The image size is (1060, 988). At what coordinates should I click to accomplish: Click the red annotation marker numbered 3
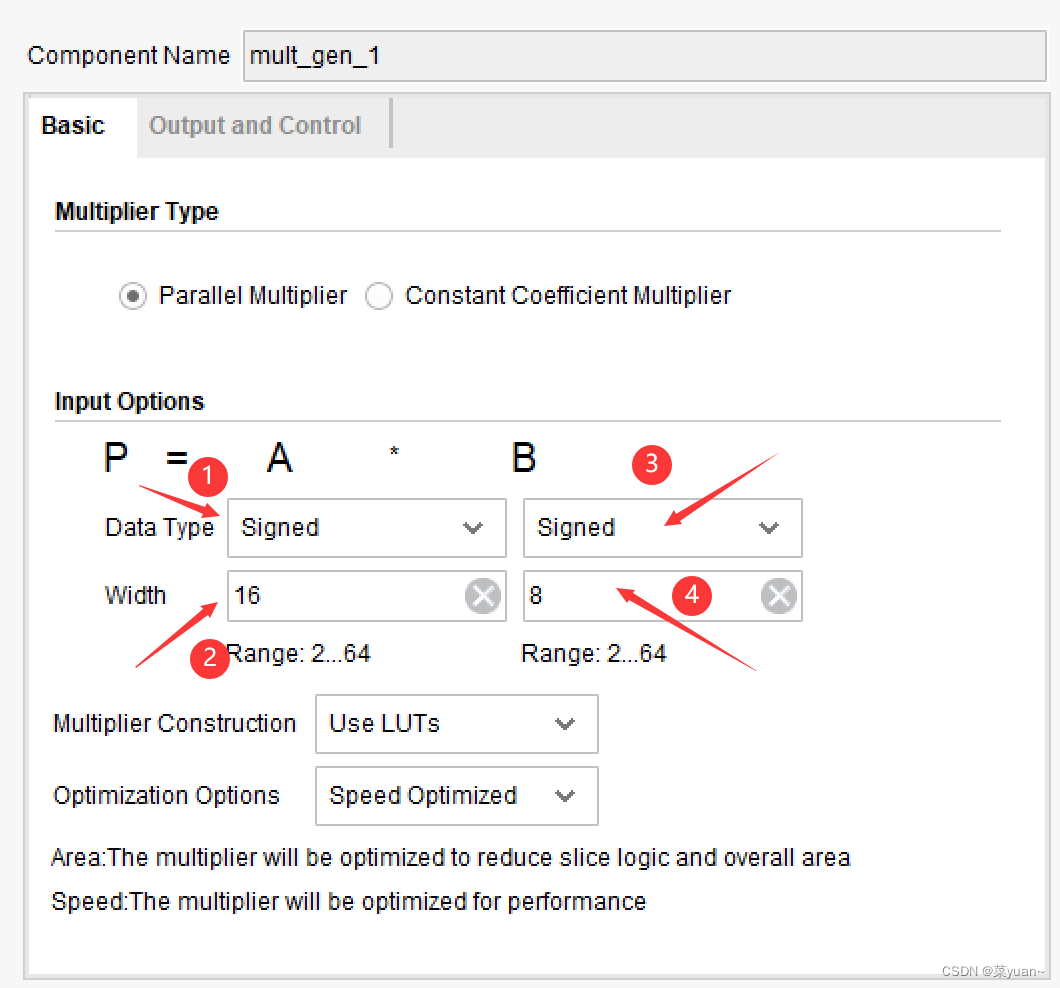[x=651, y=464]
